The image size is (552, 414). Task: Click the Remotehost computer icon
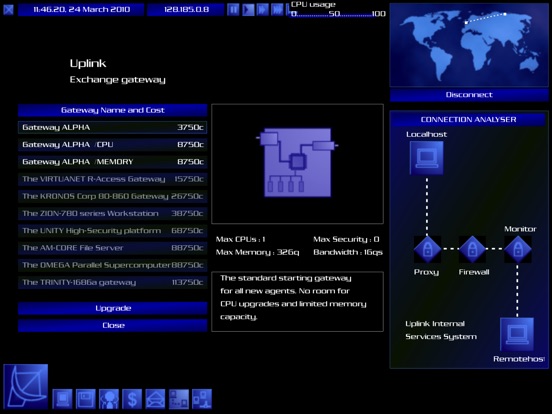[517, 334]
